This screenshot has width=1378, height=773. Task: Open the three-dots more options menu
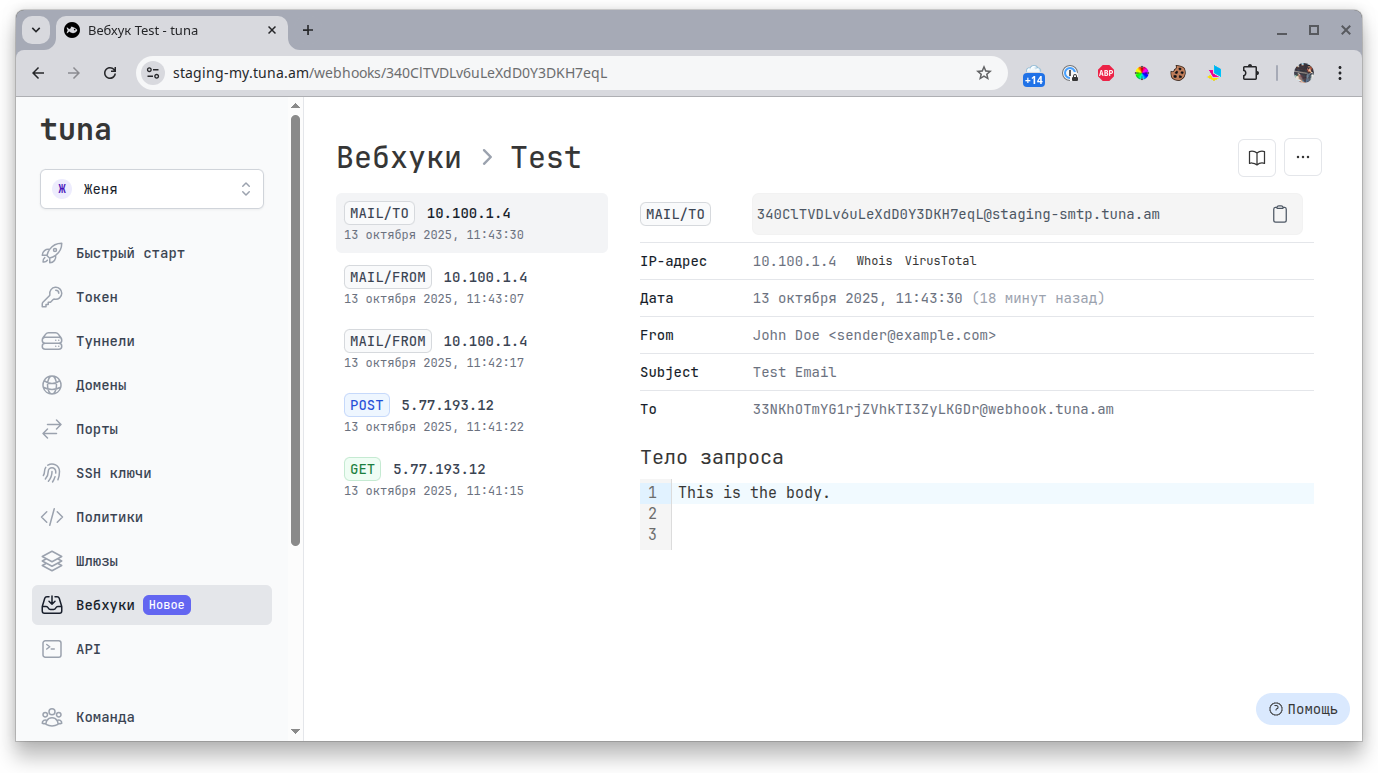pyautogui.click(x=1302, y=157)
